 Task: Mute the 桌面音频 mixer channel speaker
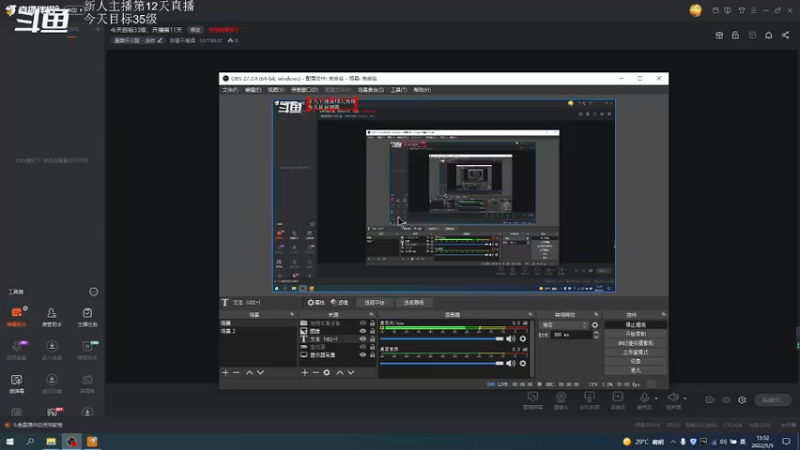point(511,363)
